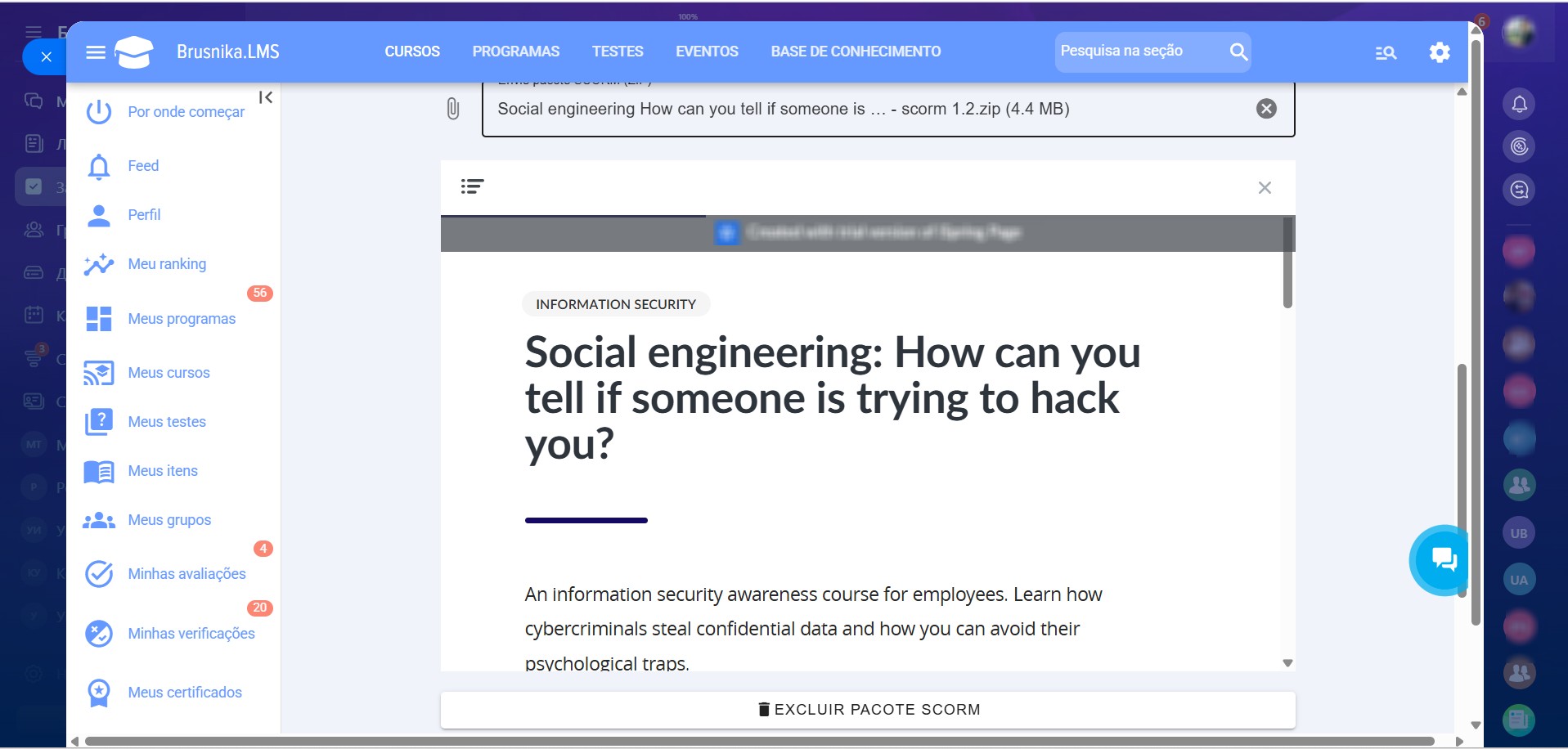1568x749 pixels.
Task: Click the settings gear icon in header
Action: [1439, 52]
